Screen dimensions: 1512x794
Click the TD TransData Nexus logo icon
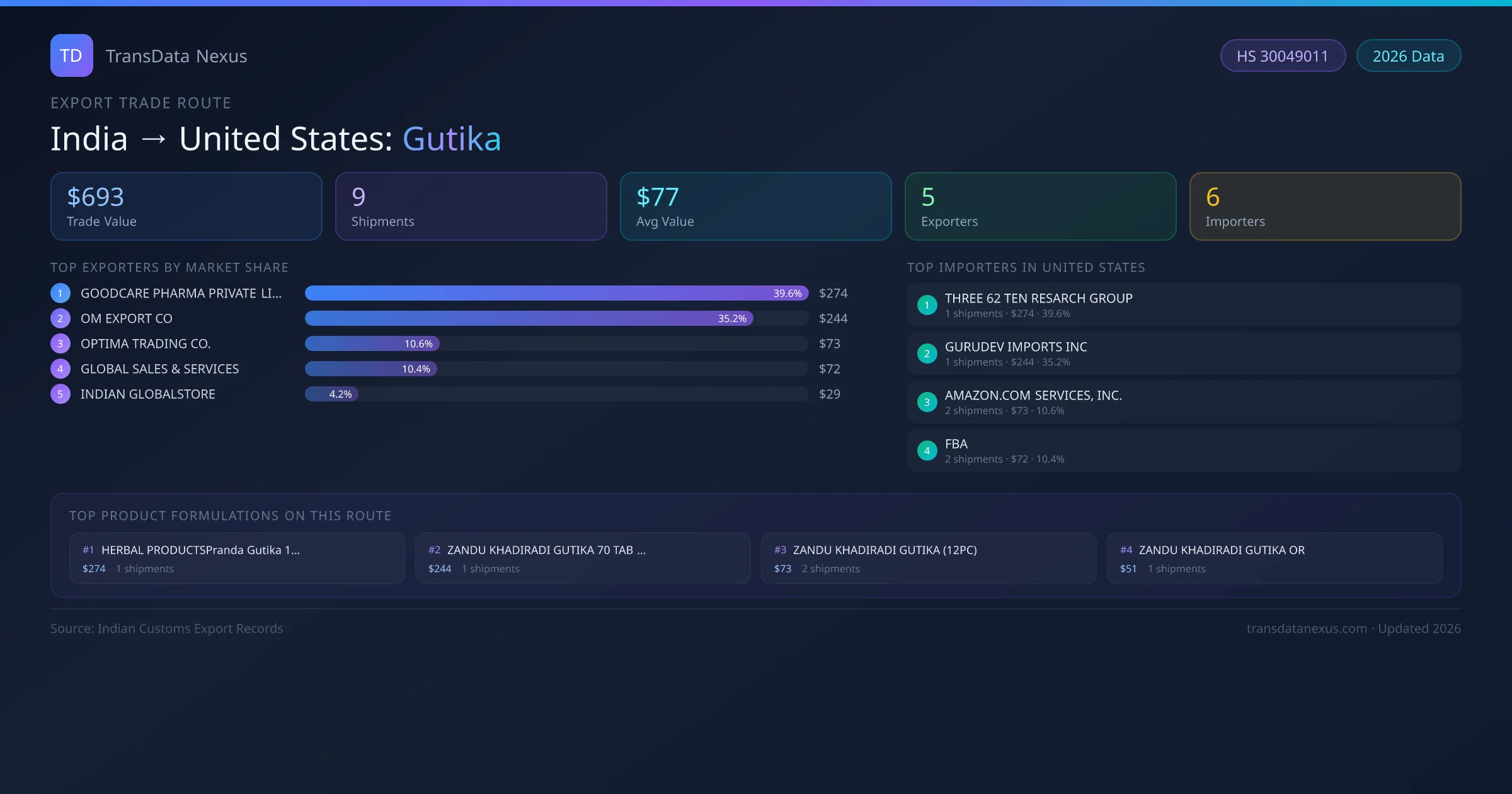[x=71, y=55]
